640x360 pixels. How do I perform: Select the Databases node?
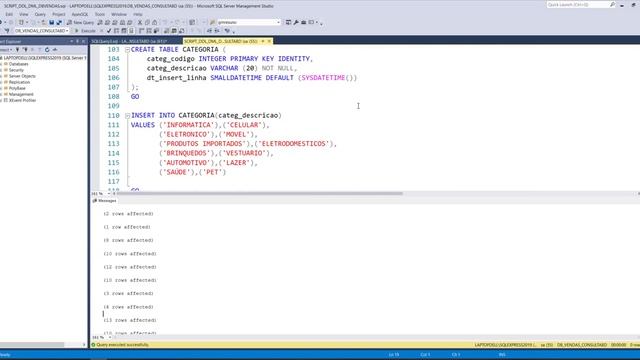(18, 64)
